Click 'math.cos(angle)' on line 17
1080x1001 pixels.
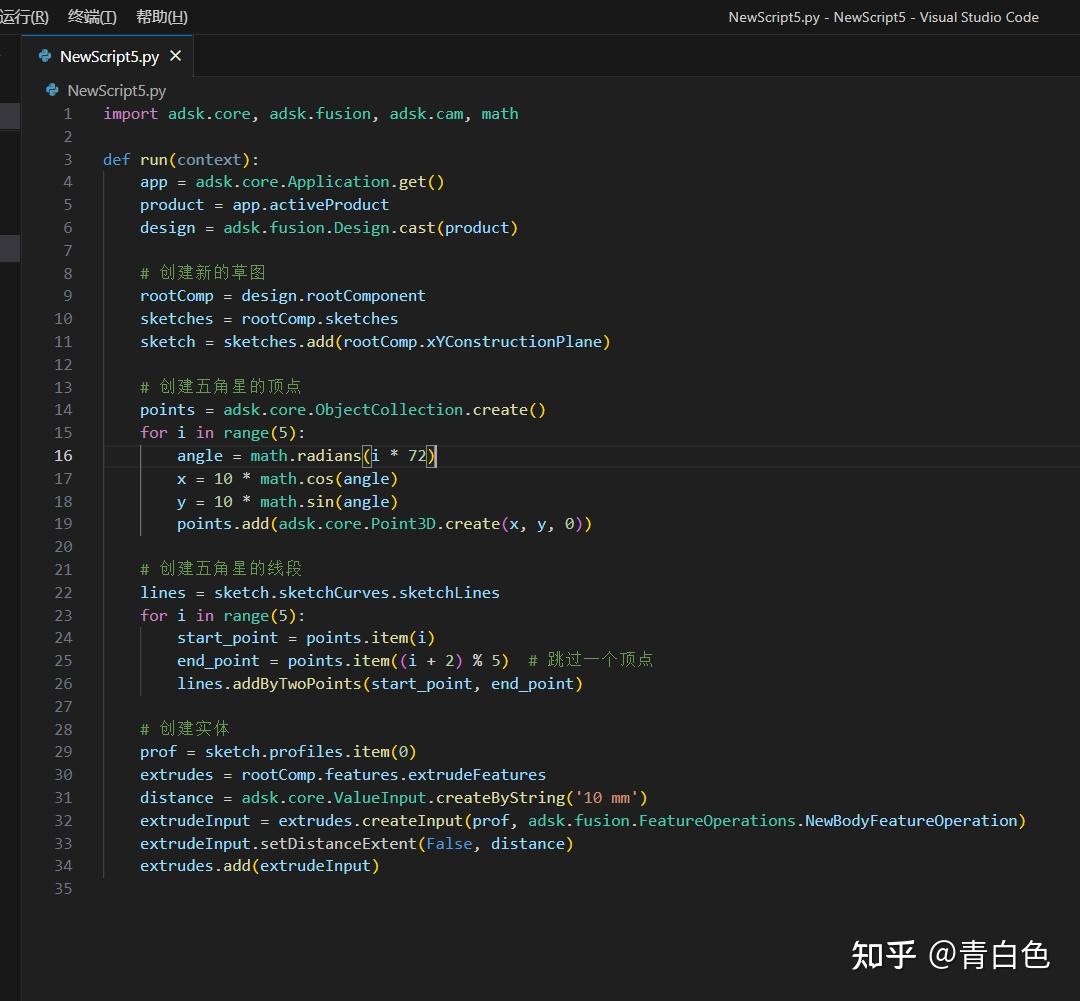coord(329,478)
